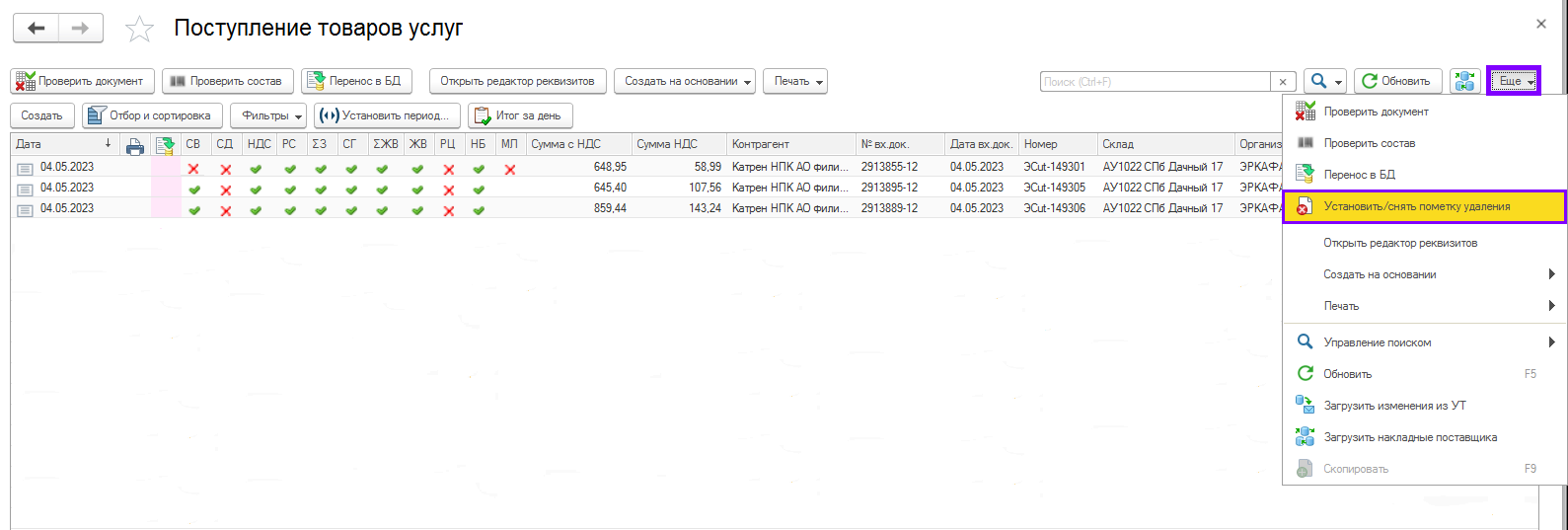Click the Обновить toolbar button
This screenshot has width=1568, height=530.
pos(1397,81)
